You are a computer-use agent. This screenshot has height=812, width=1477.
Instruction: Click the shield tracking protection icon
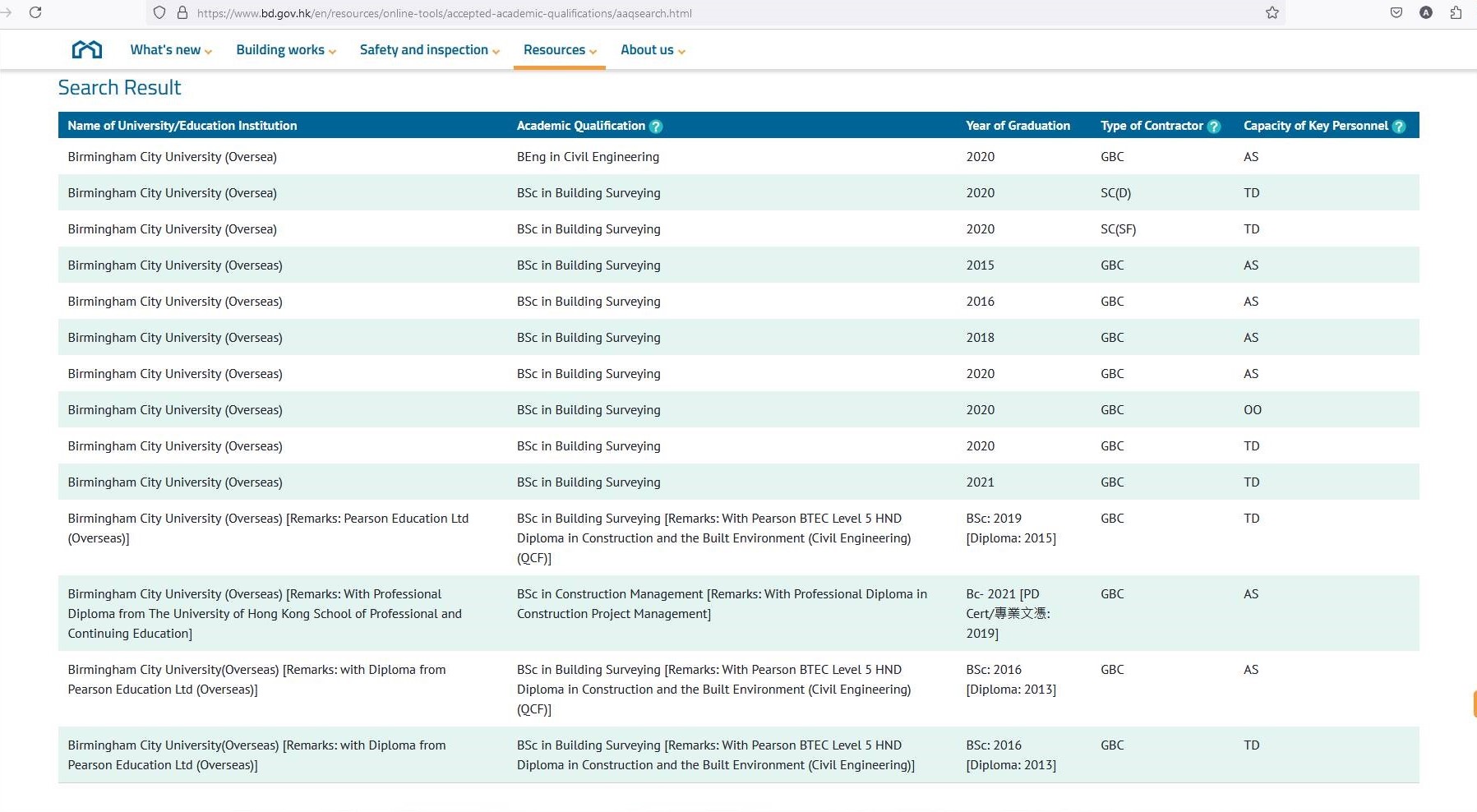pyautogui.click(x=159, y=13)
